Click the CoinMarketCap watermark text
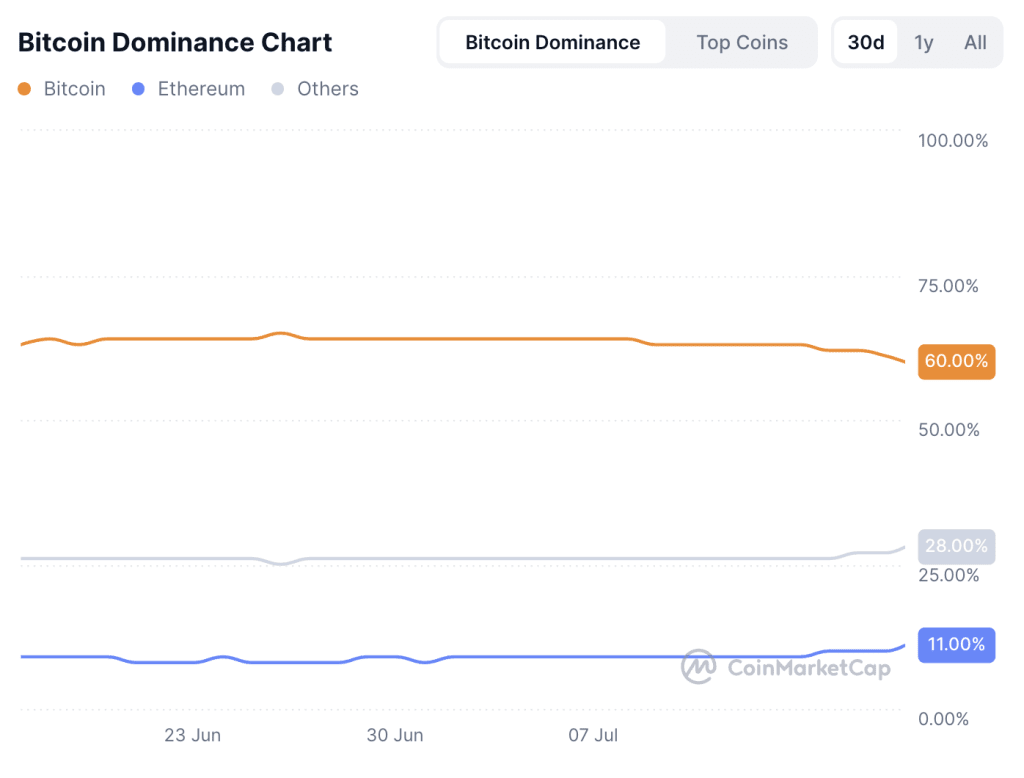The height and width of the screenshot is (778, 1024). pos(809,668)
